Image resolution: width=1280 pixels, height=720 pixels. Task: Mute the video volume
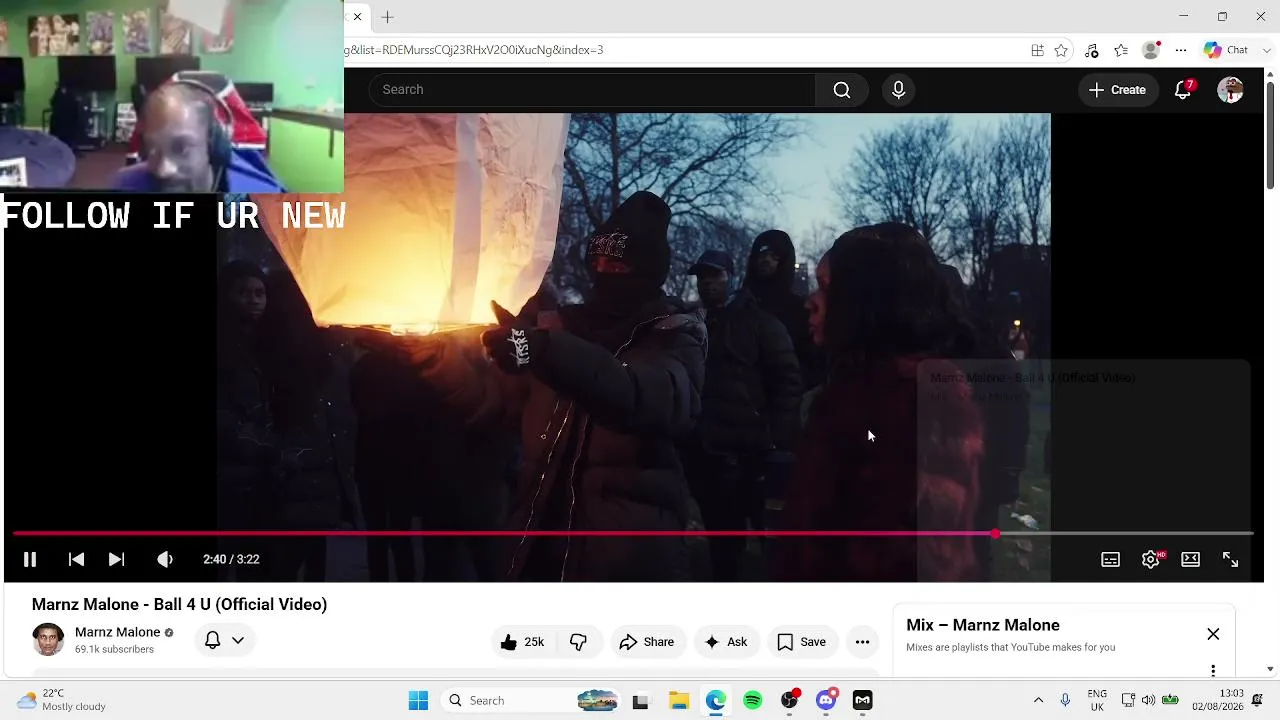point(165,559)
